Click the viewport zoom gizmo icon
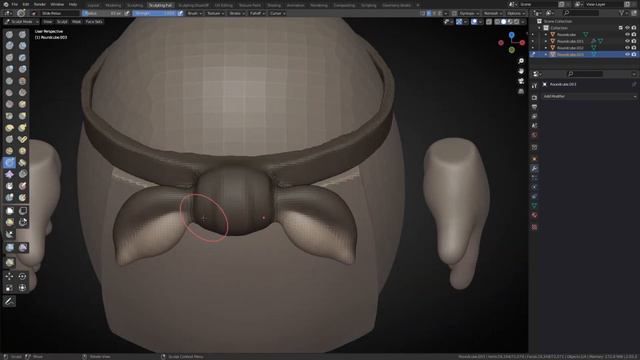This screenshot has height=360, width=640. (521, 61)
